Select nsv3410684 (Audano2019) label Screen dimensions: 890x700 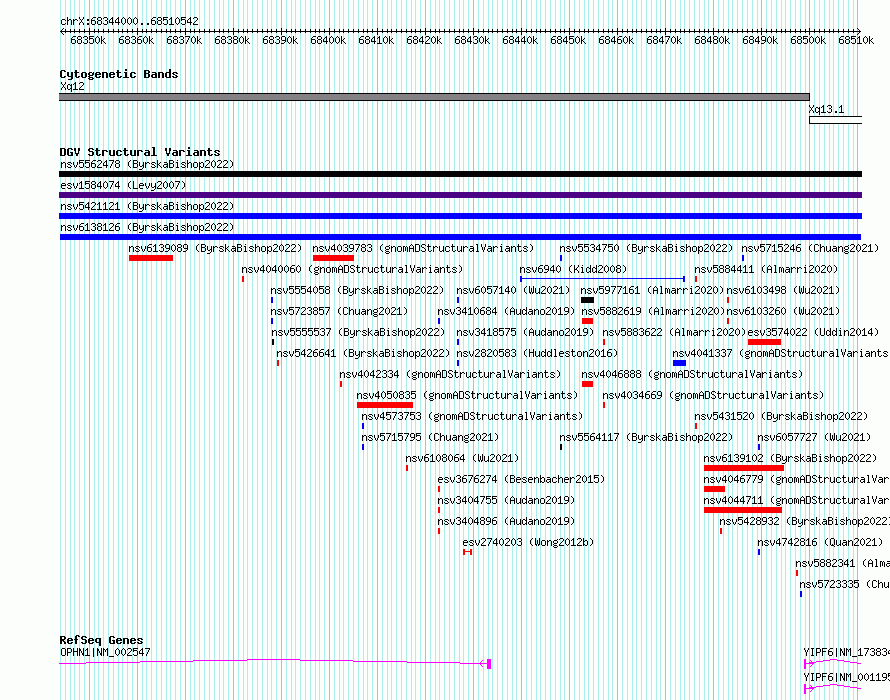point(506,312)
